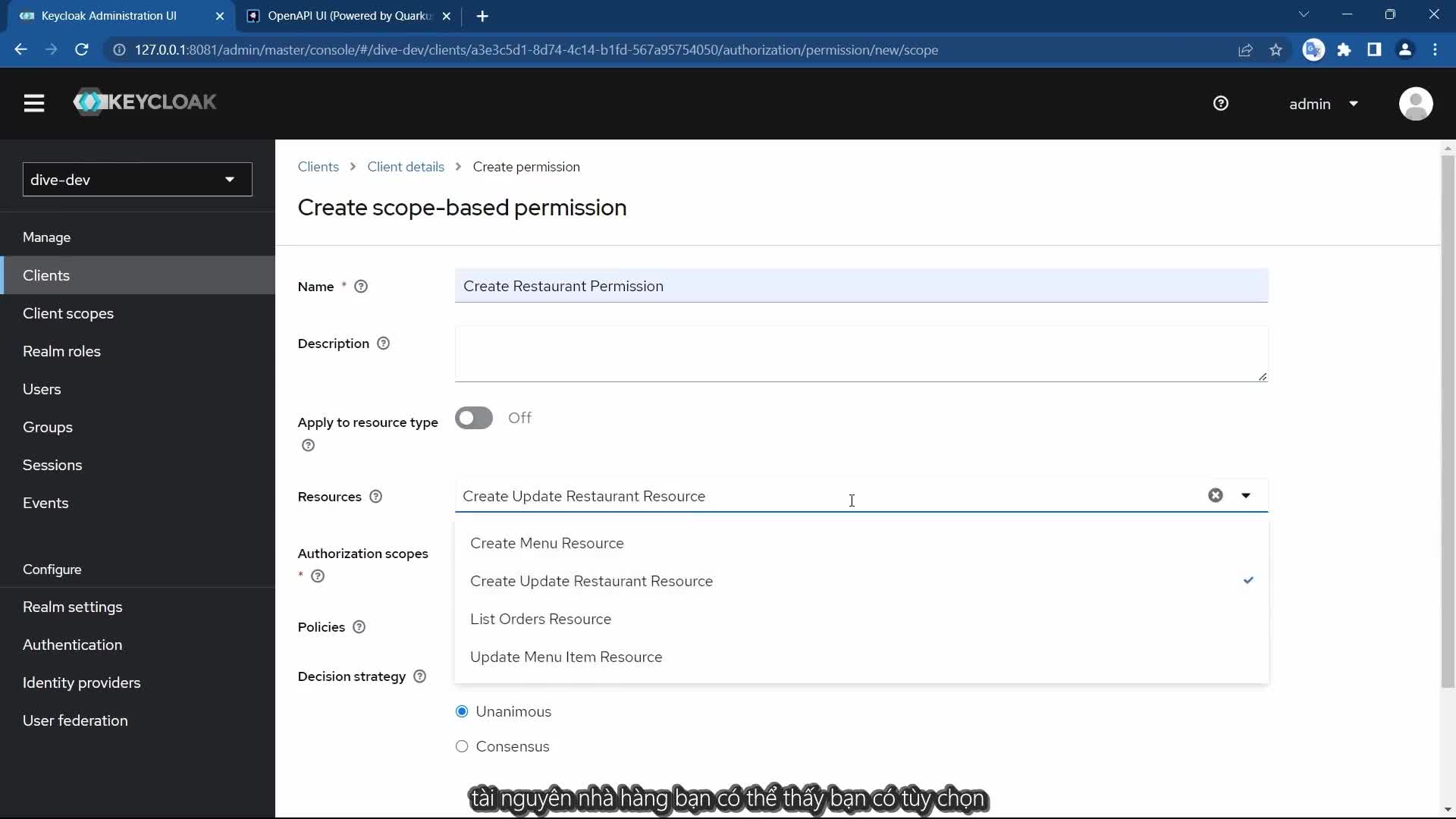
Task: Open the Client details breadcrumb link
Action: click(x=406, y=167)
